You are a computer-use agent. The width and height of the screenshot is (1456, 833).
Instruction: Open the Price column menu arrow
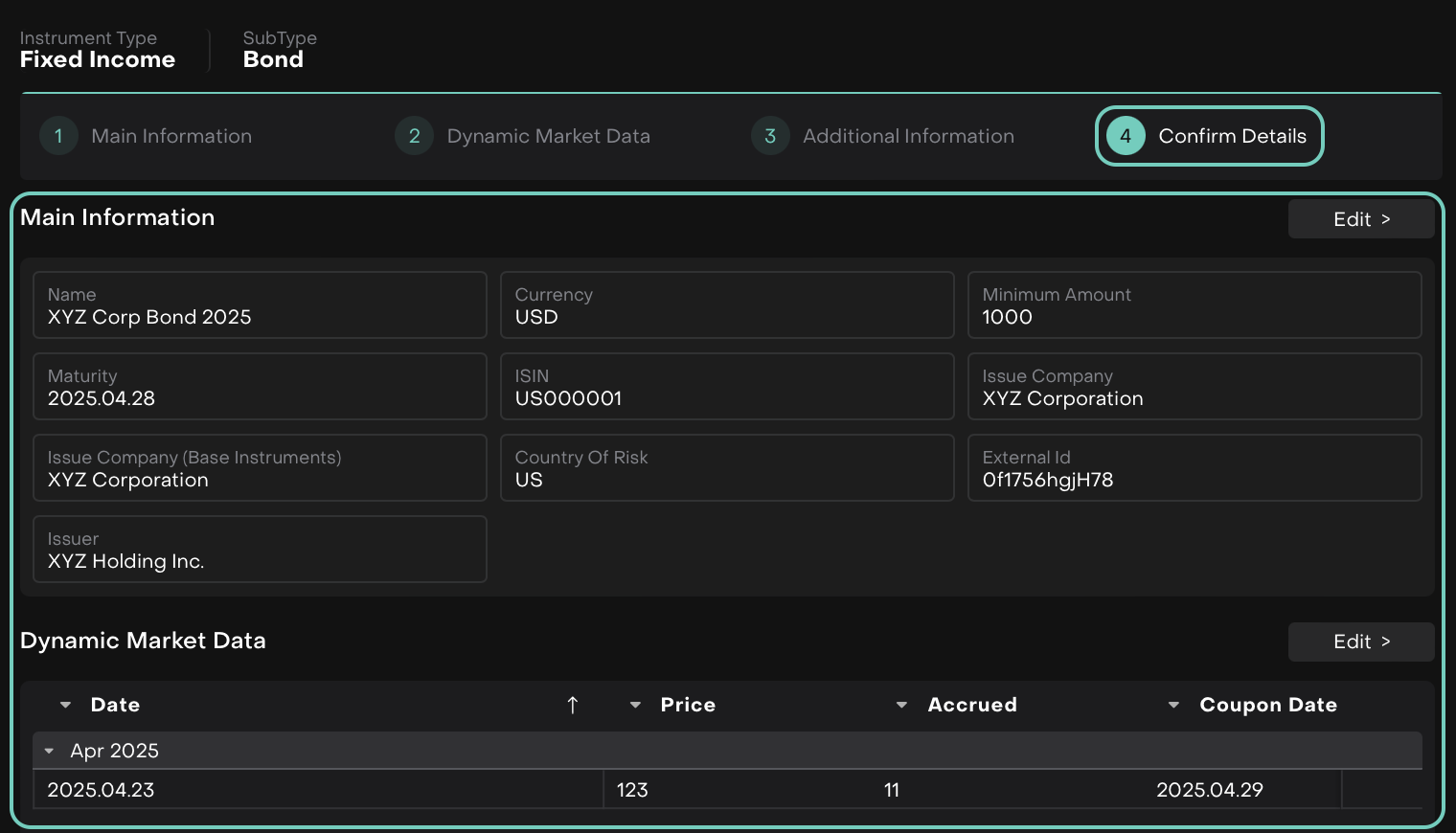(635, 706)
